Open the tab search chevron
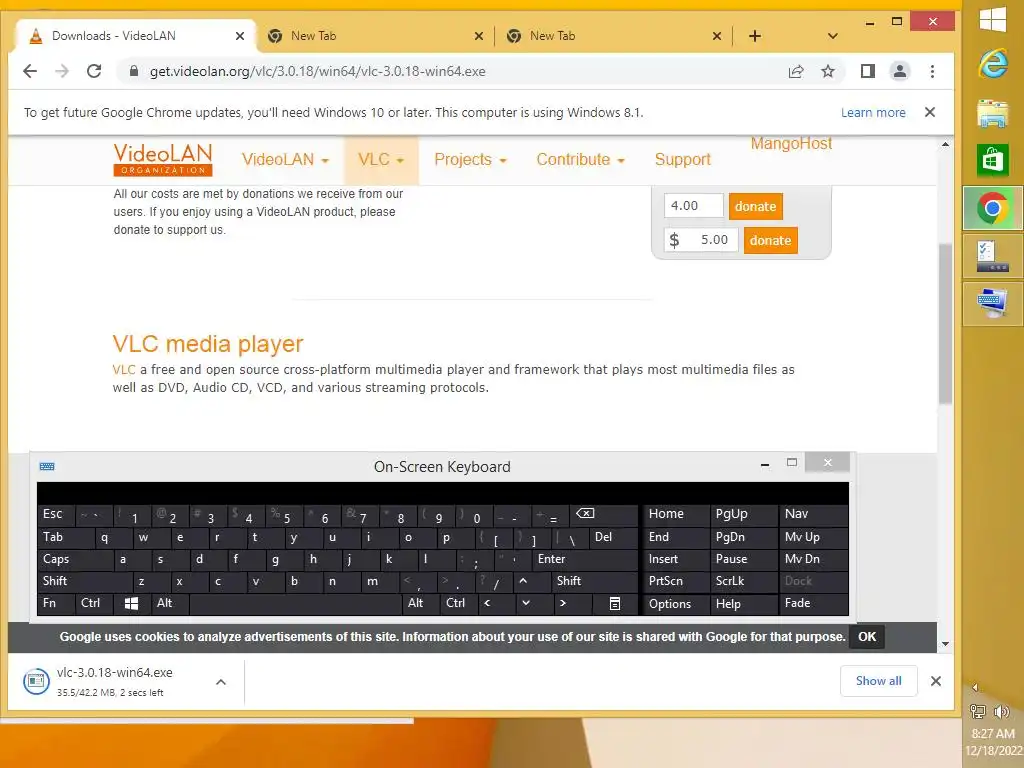Screen dimensions: 1024x768 832,36
